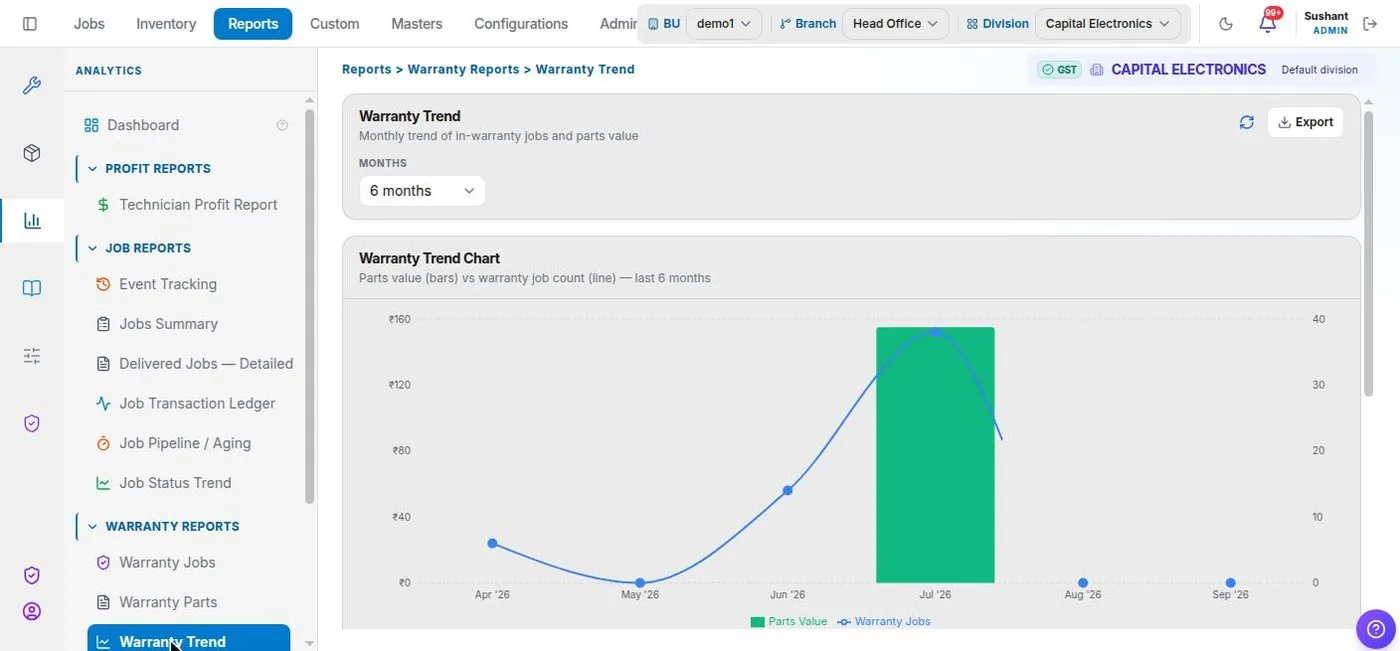
Task: Toggle the Parts Value legend entry
Action: click(x=789, y=622)
